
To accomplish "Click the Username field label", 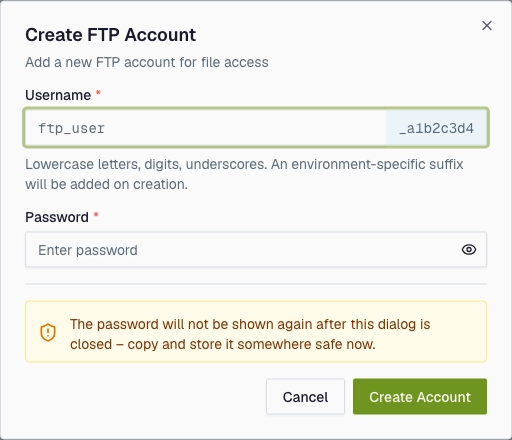I will [x=58, y=95].
